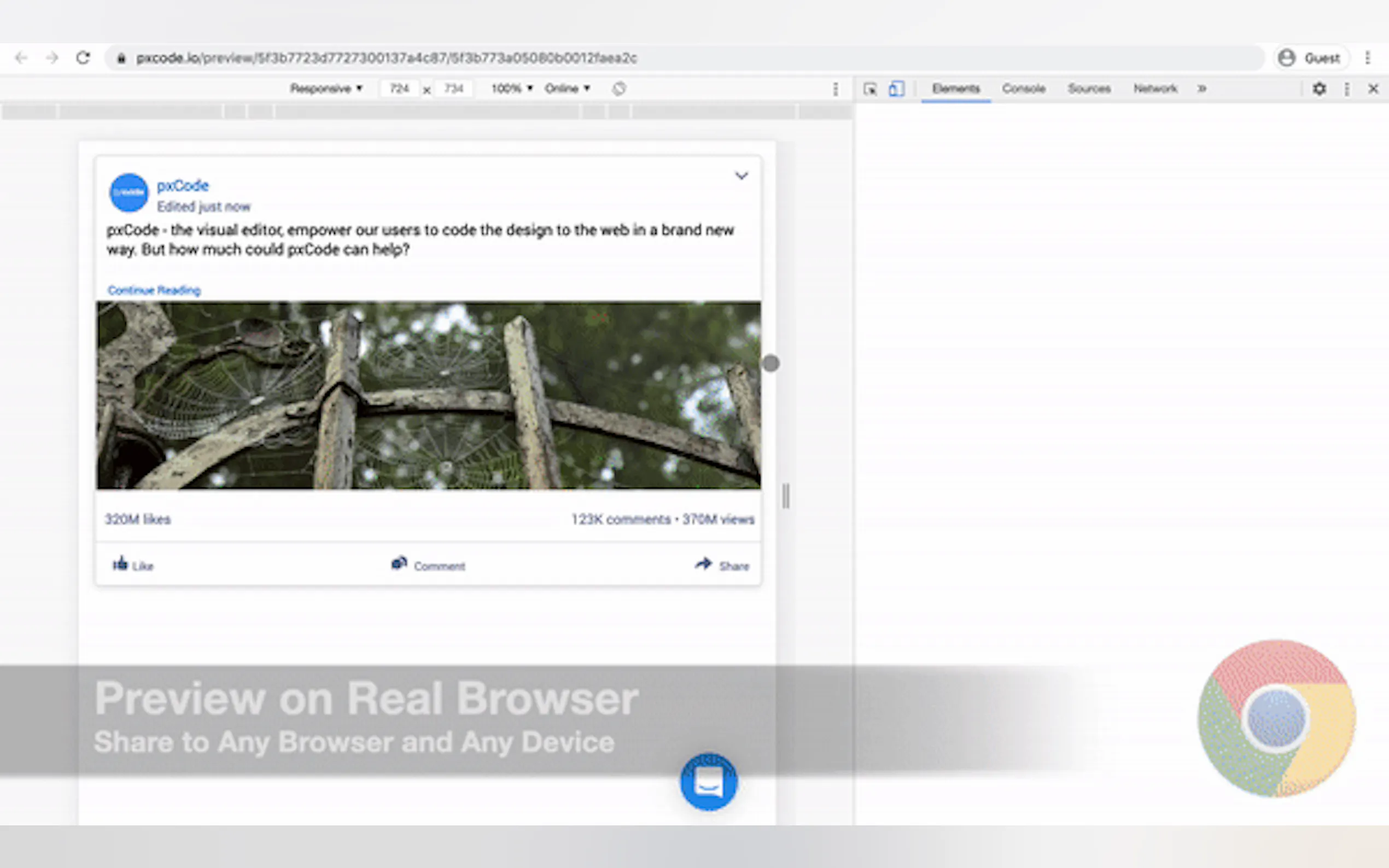1389x868 pixels.
Task: Toggle the device toolbar icon
Action: [896, 89]
